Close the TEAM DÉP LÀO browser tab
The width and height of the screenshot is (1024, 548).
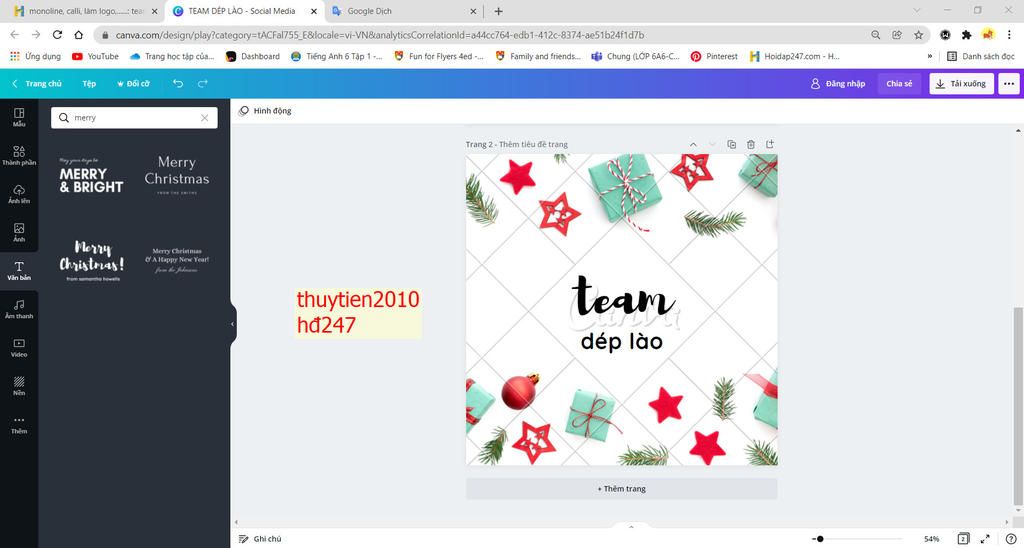pos(313,11)
